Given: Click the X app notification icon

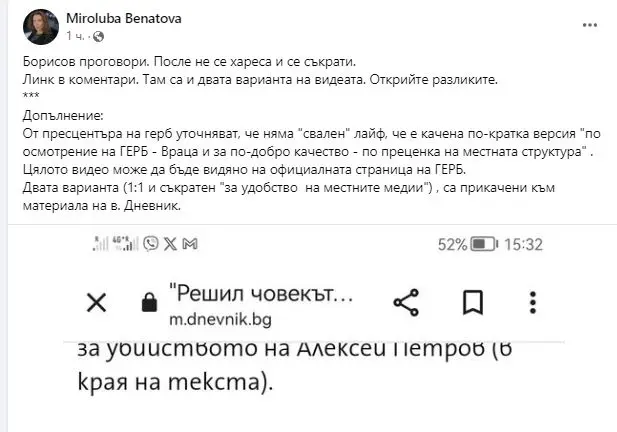Looking at the screenshot, I should 170,244.
